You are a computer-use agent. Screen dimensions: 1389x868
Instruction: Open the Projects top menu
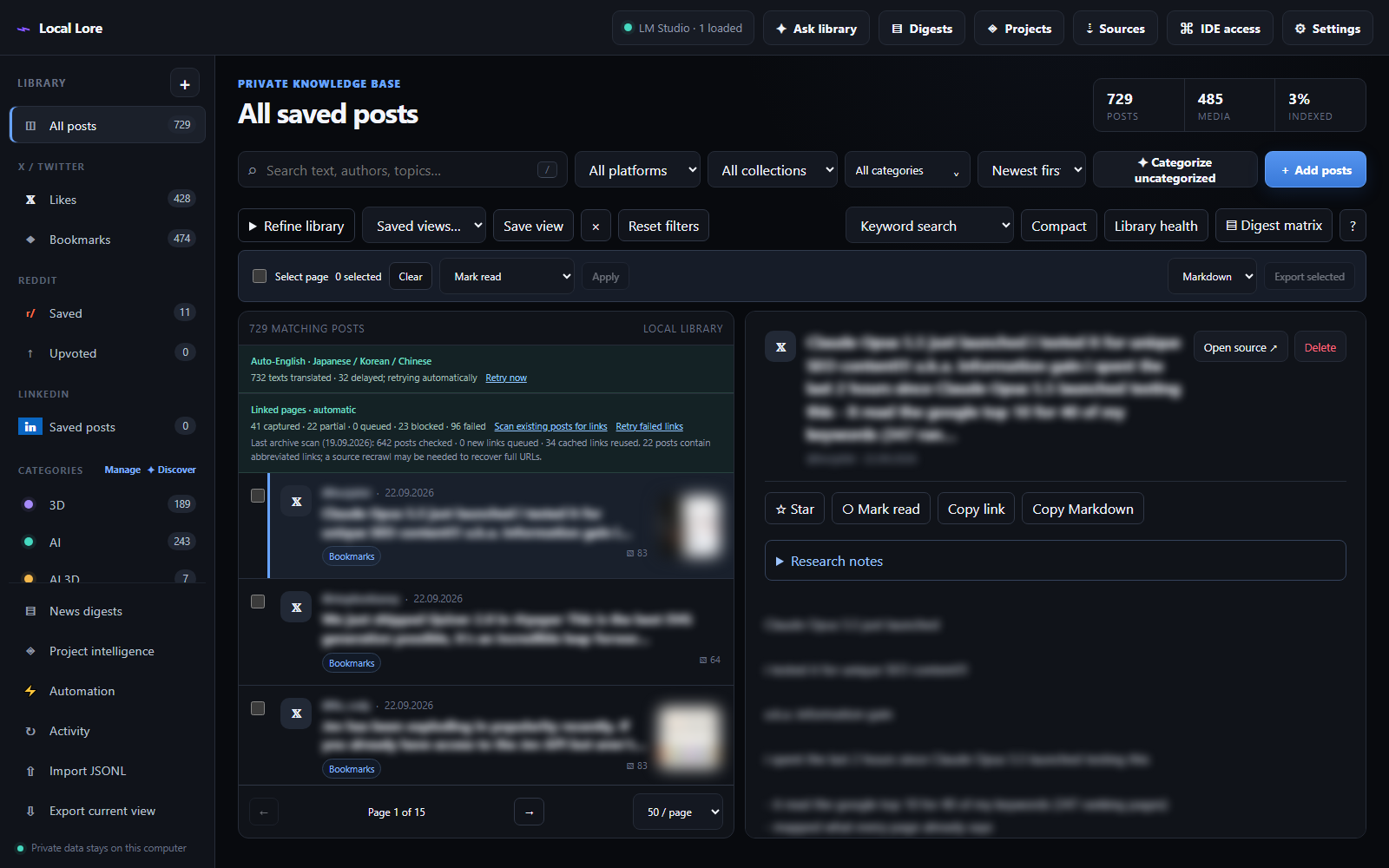click(x=1019, y=28)
